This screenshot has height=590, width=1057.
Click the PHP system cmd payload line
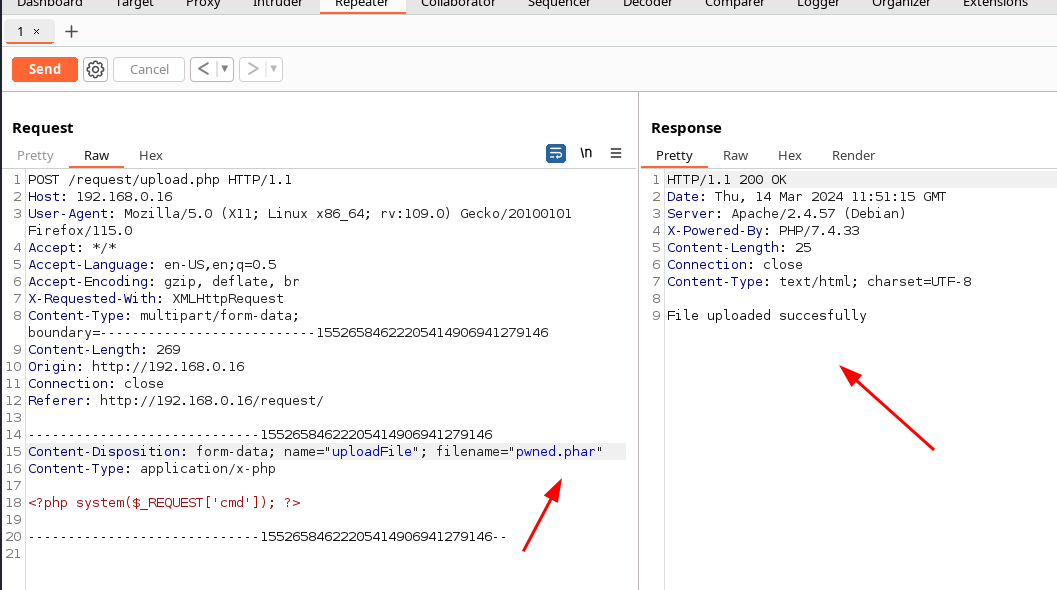pyautogui.click(x=164, y=503)
